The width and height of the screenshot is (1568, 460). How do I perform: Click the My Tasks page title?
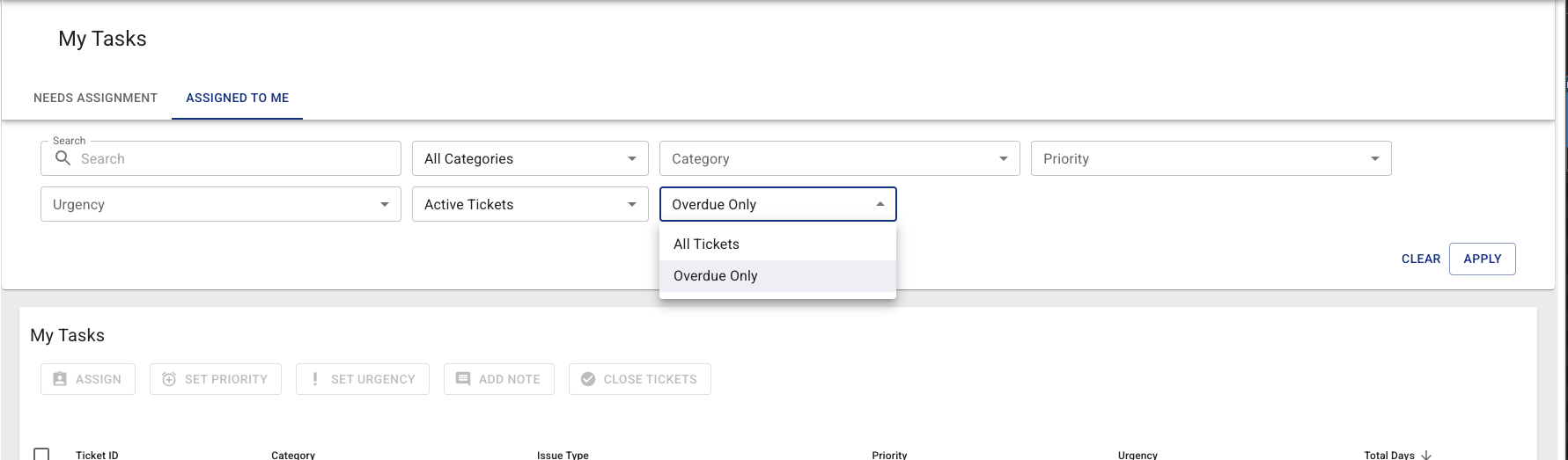pyautogui.click(x=102, y=39)
